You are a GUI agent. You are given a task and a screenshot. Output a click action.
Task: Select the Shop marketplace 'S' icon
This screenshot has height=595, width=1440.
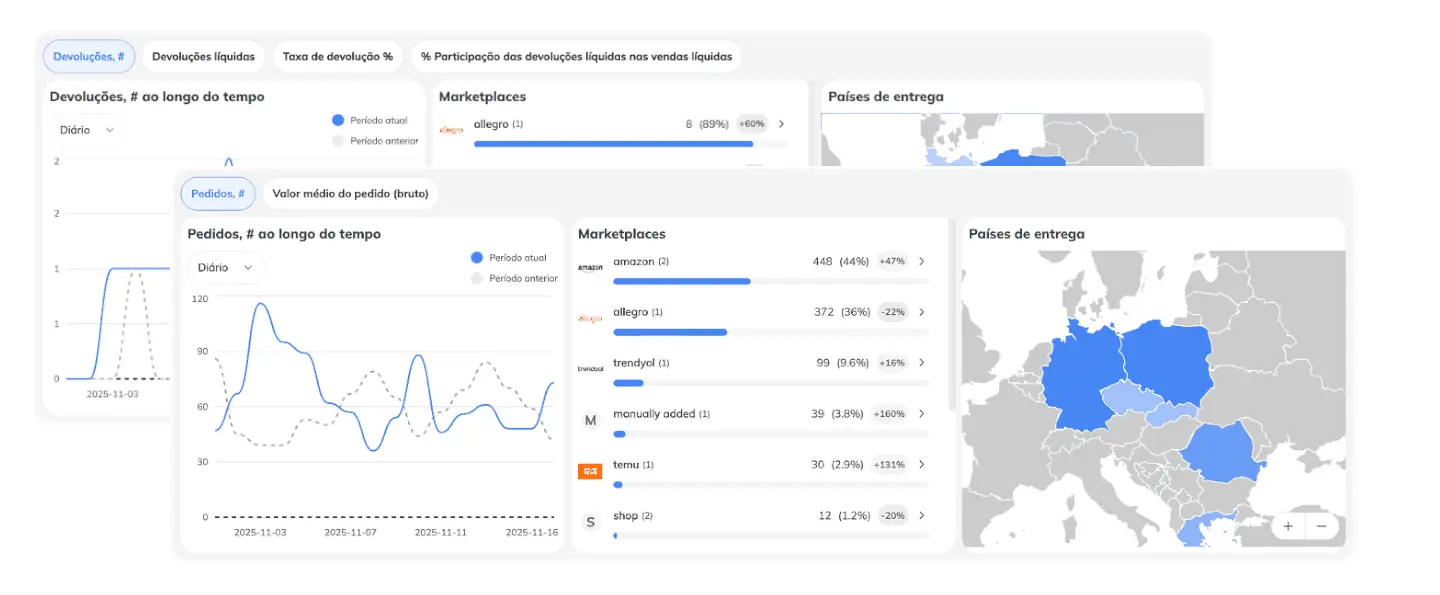point(590,520)
